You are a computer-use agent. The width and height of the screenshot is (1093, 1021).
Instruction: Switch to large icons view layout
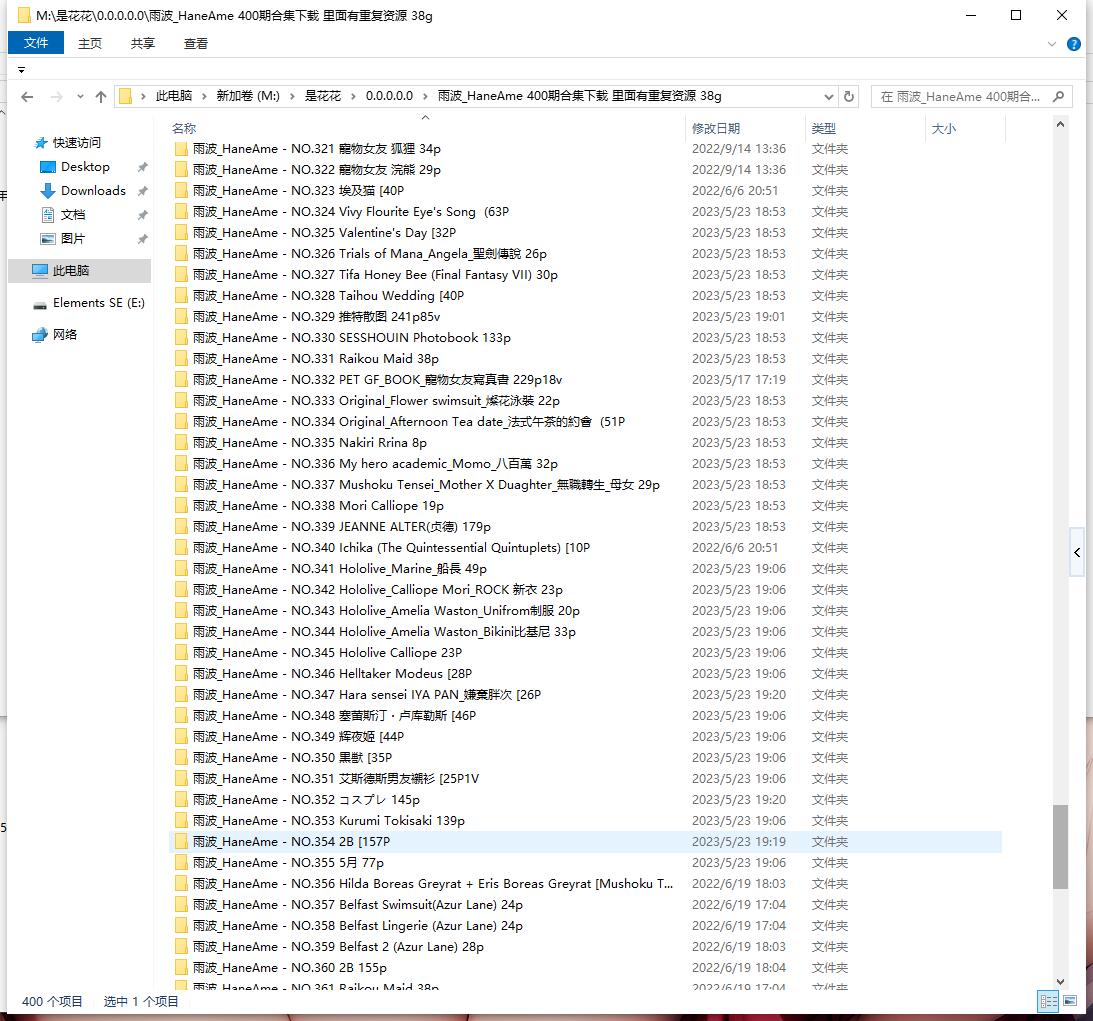click(x=1070, y=1001)
